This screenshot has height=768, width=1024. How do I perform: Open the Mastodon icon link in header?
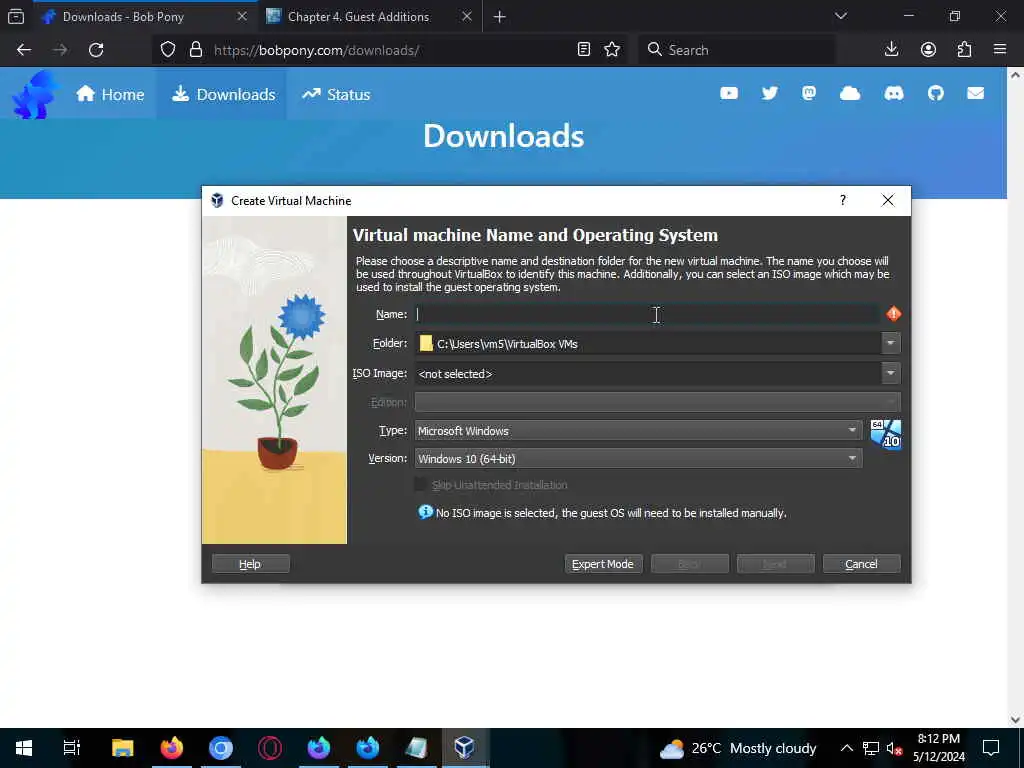point(808,93)
